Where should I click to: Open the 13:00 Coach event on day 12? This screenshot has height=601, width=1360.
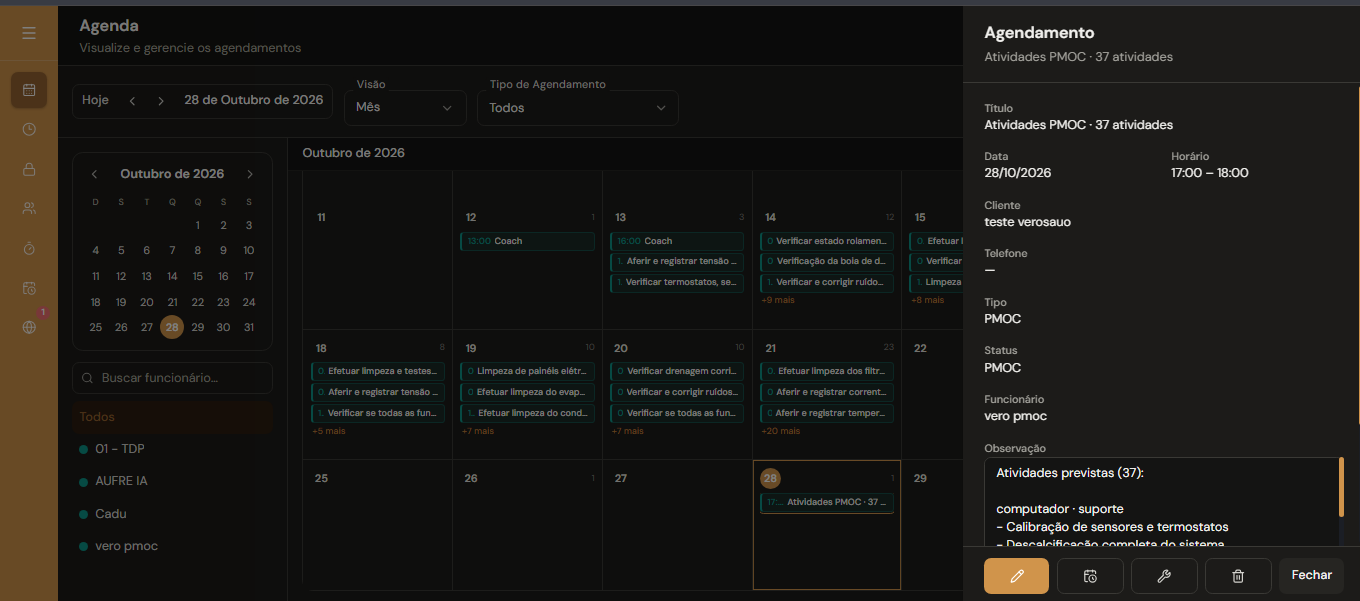tap(527, 241)
